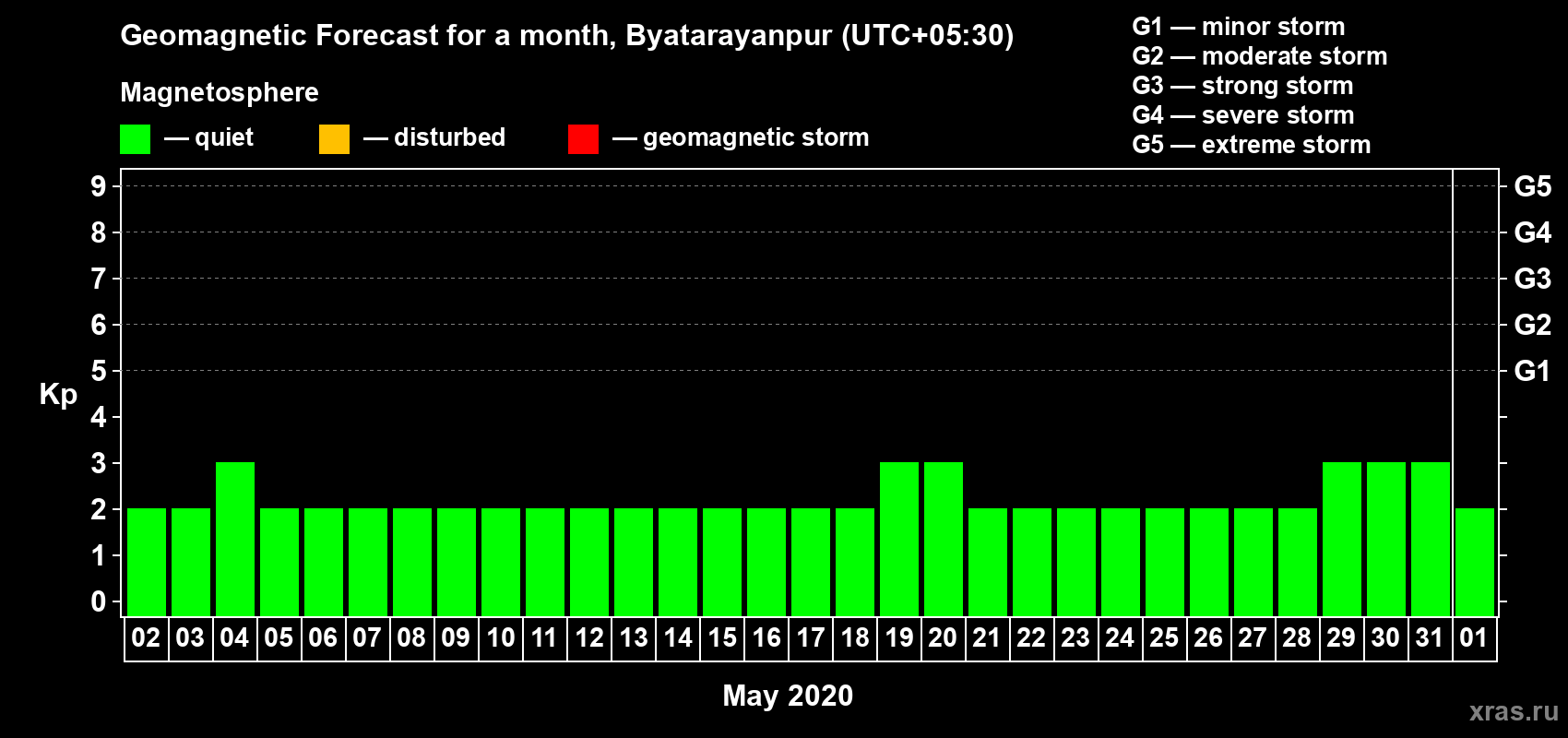The image size is (1568, 738).
Task: Click the Kp bar for day 30
Action: tap(1386, 539)
